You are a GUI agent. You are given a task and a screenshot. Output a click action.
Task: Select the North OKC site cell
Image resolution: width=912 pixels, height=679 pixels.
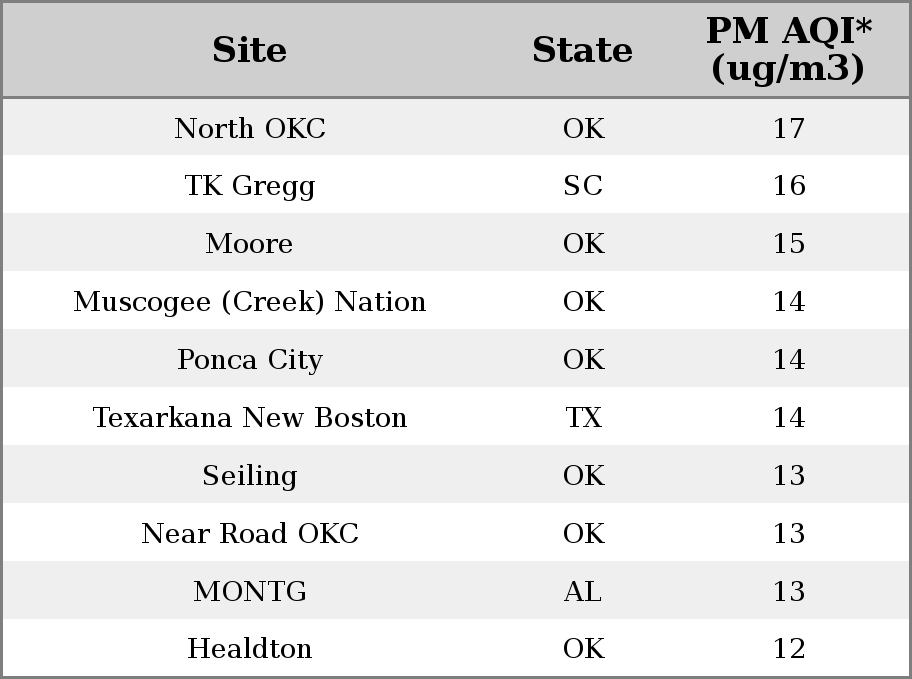click(250, 128)
